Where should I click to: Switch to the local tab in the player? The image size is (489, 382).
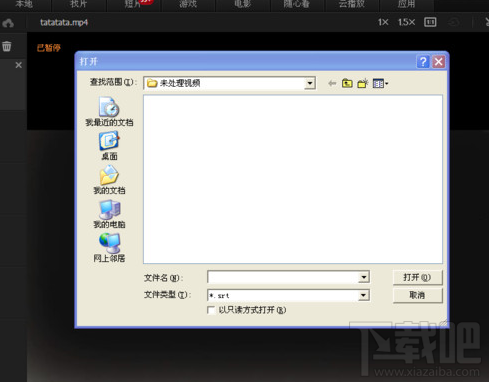24,4
